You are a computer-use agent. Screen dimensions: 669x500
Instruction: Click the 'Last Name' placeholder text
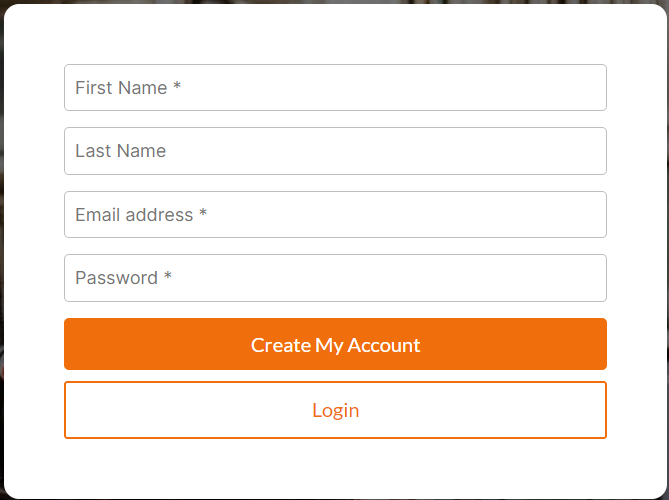121,151
